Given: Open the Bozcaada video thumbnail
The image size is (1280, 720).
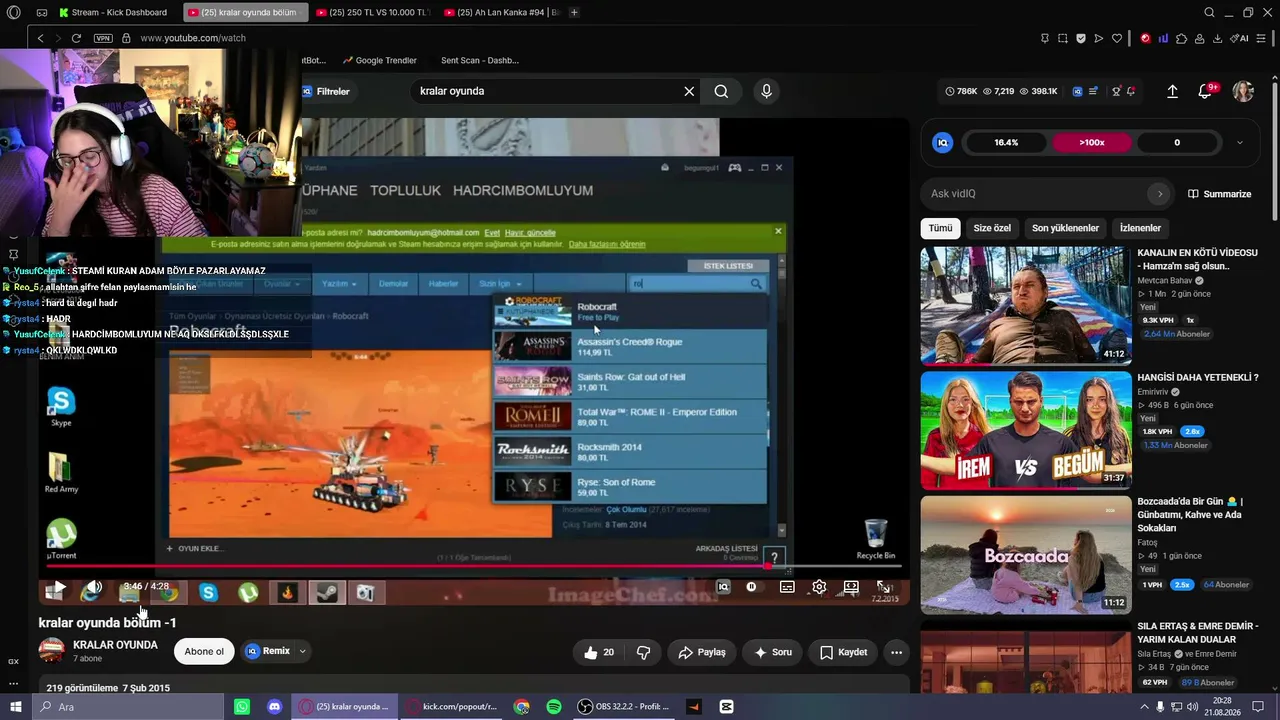Looking at the screenshot, I should point(1026,554).
